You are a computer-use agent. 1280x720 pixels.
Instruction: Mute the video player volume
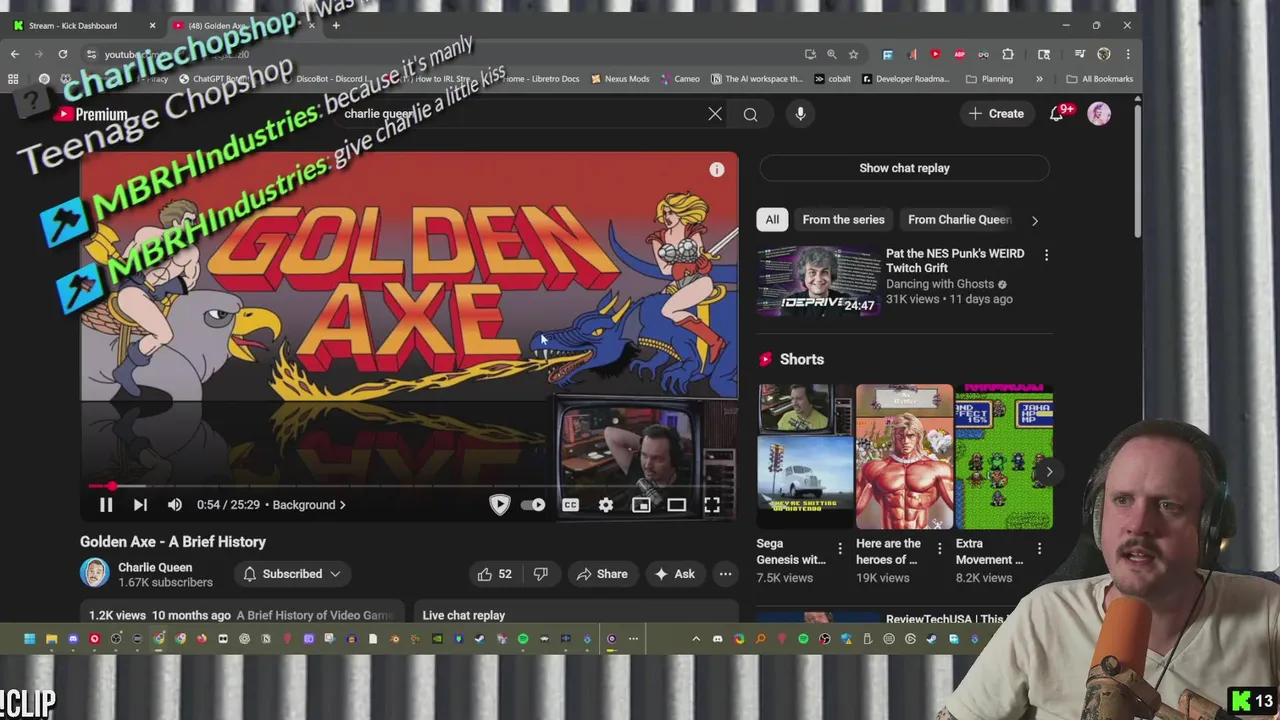click(x=175, y=505)
